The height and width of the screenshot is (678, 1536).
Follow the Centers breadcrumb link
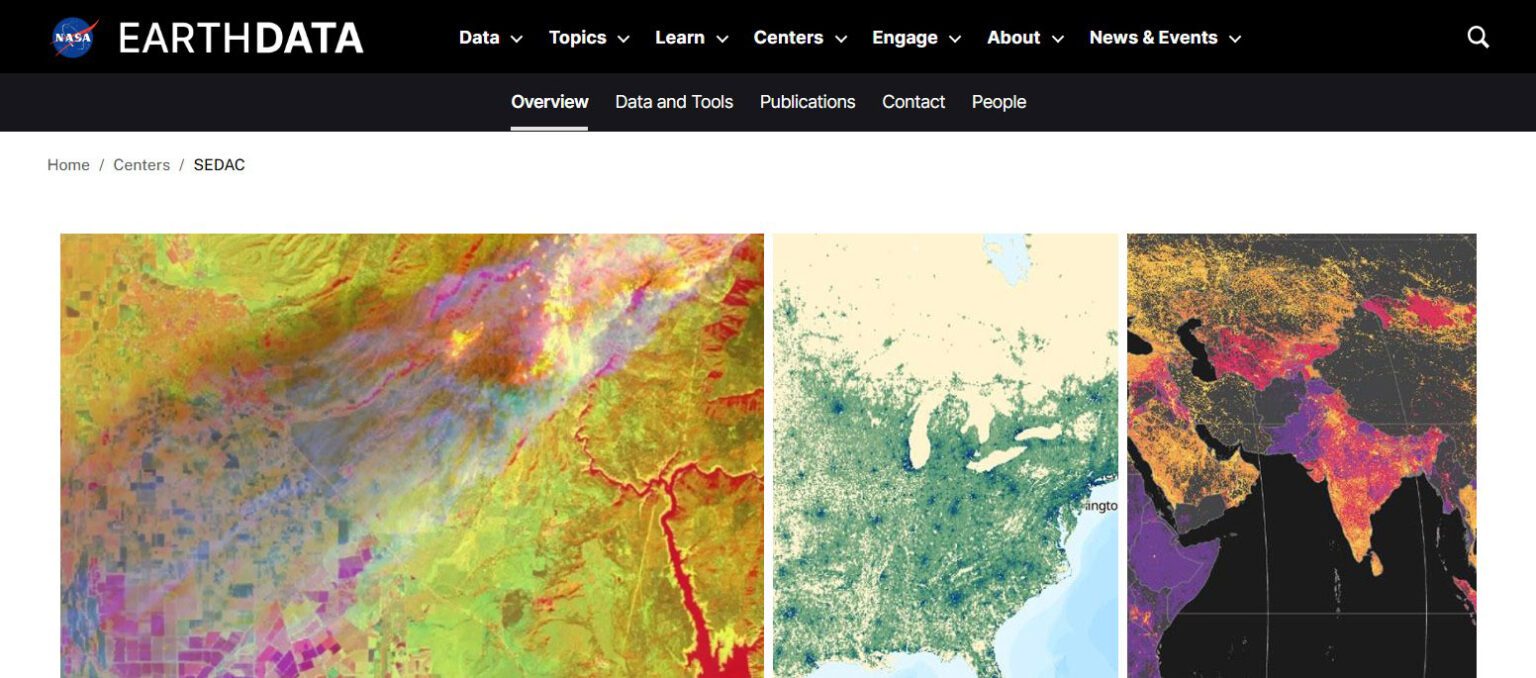click(x=141, y=165)
